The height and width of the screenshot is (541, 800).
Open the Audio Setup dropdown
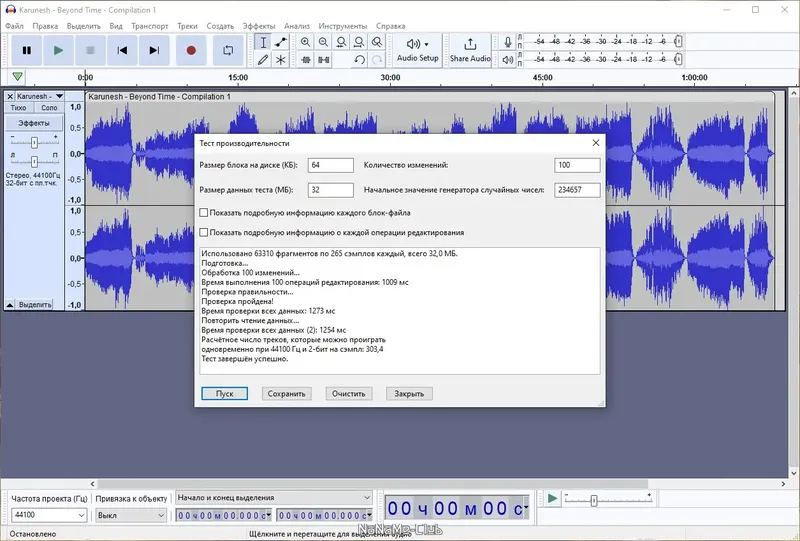(417, 50)
